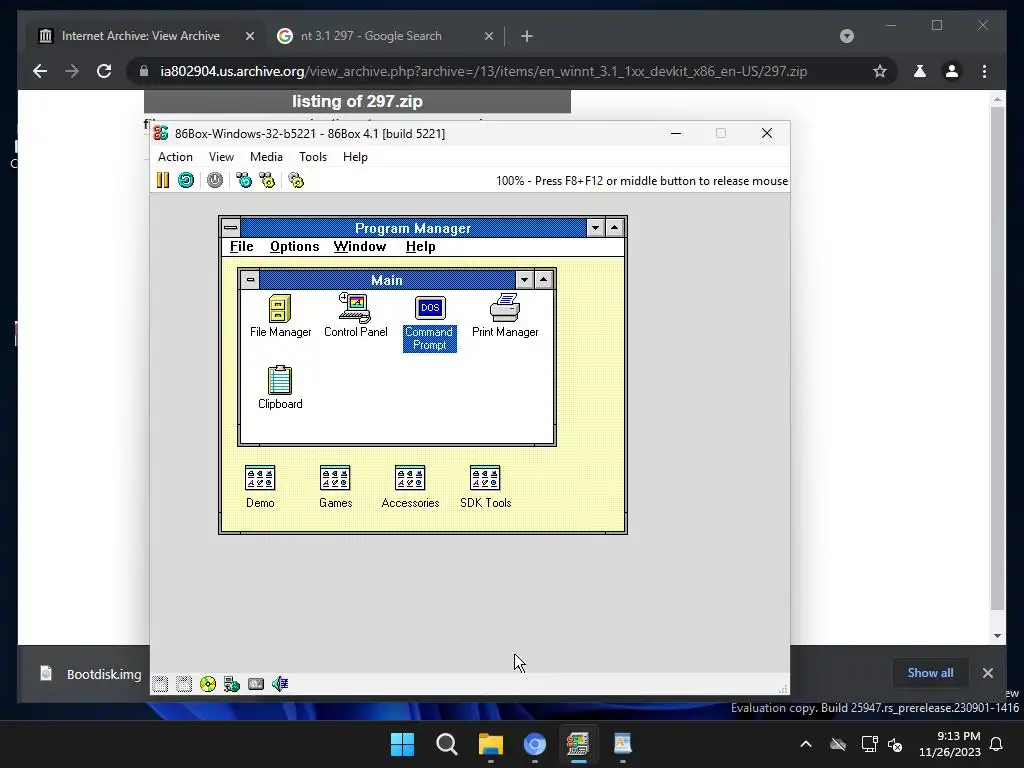Click the ACPI shutdown power icon

tap(215, 180)
